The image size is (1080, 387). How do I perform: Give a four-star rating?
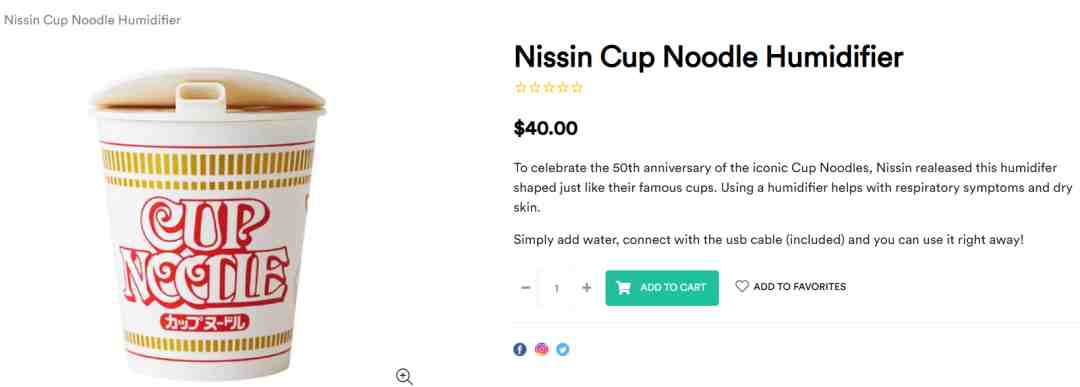click(563, 87)
